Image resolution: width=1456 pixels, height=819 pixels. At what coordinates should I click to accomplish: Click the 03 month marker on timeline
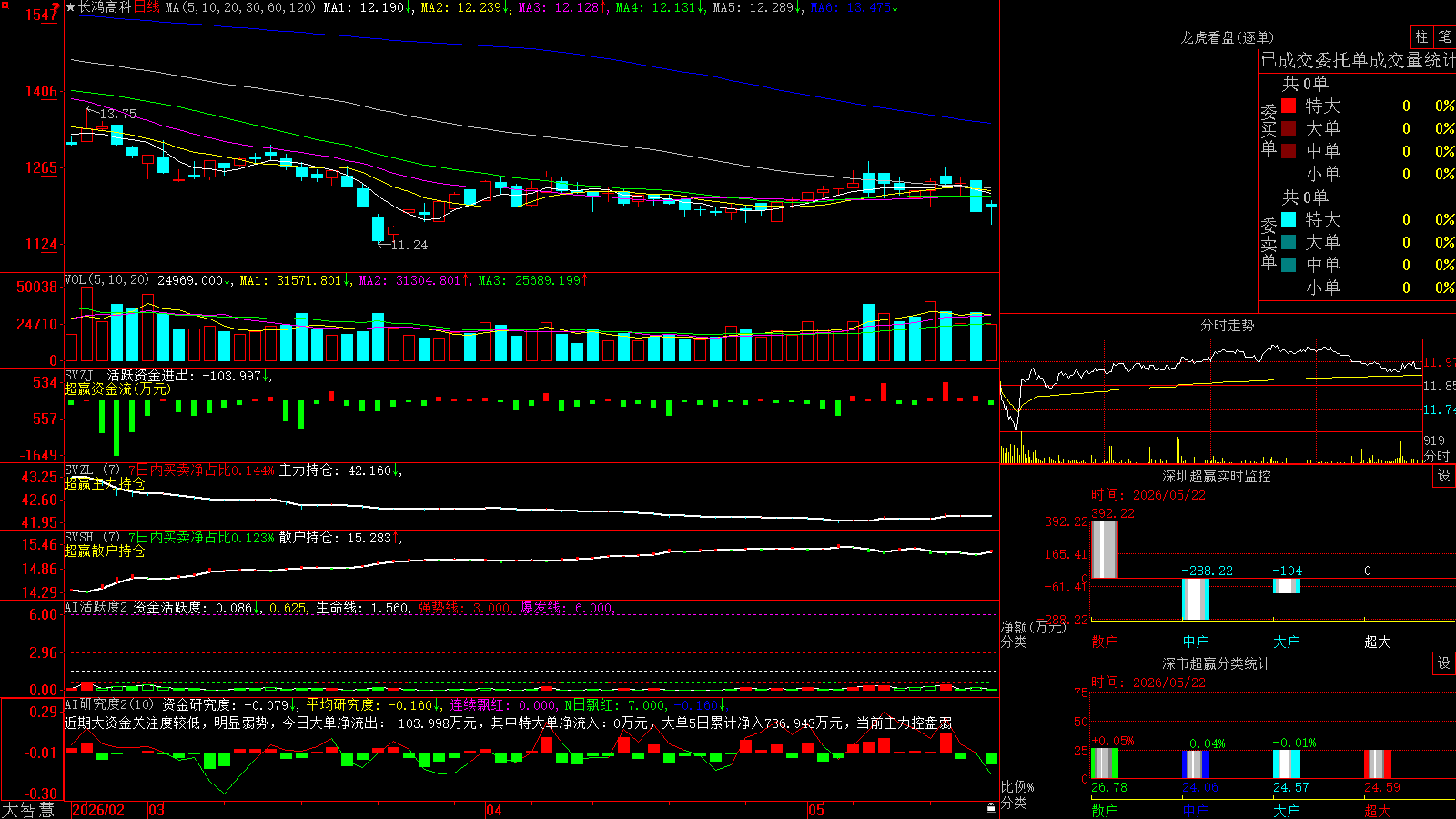coord(157,810)
